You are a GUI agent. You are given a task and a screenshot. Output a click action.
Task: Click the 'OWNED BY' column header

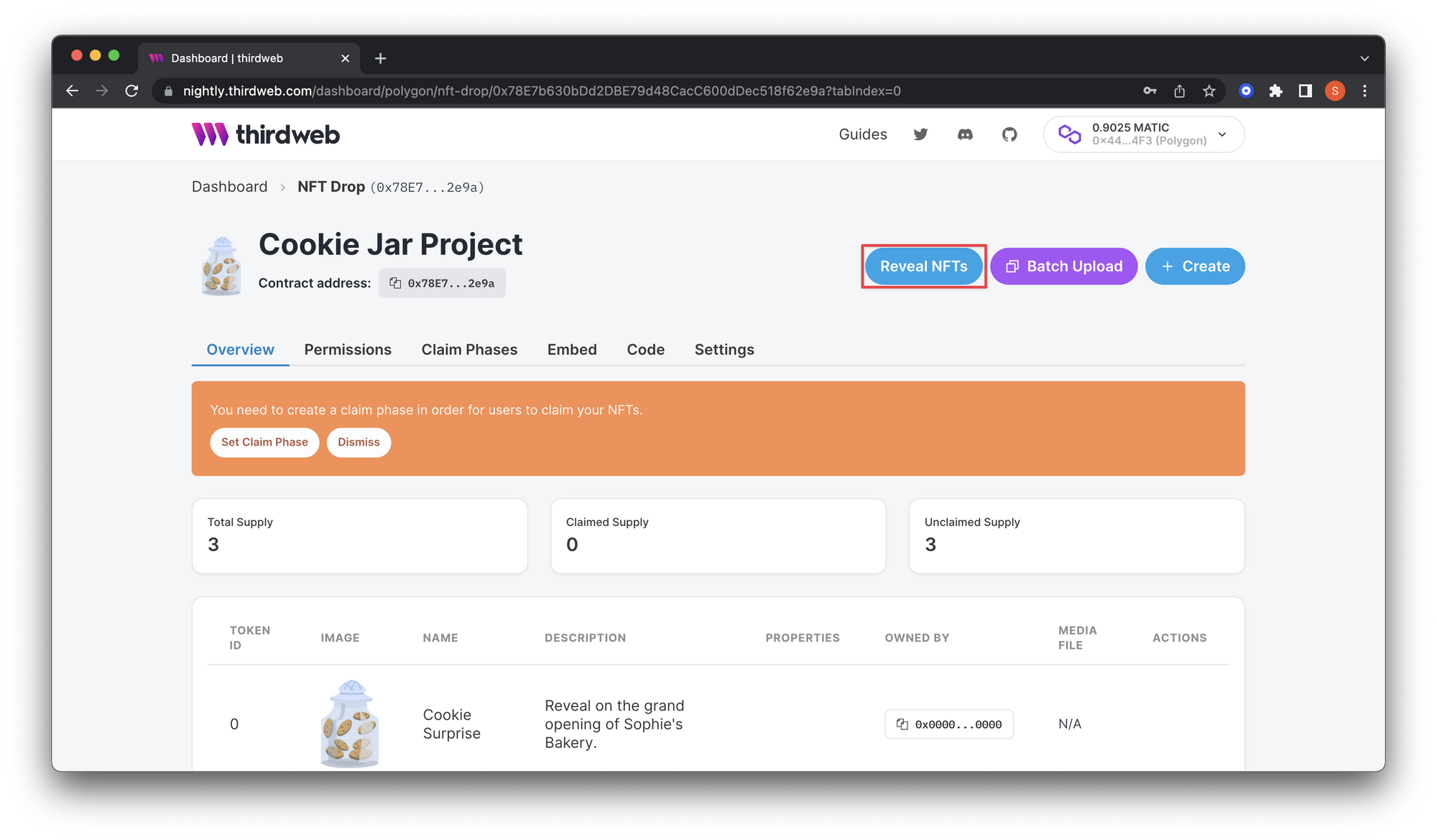click(x=917, y=638)
